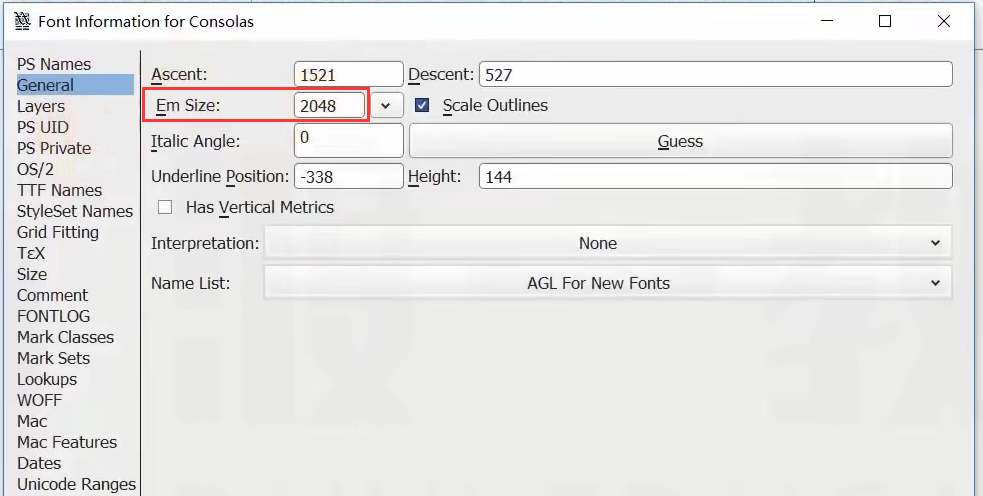Open the Unicode Ranges section
Viewport: 983px width, 496px height.
tap(76, 484)
